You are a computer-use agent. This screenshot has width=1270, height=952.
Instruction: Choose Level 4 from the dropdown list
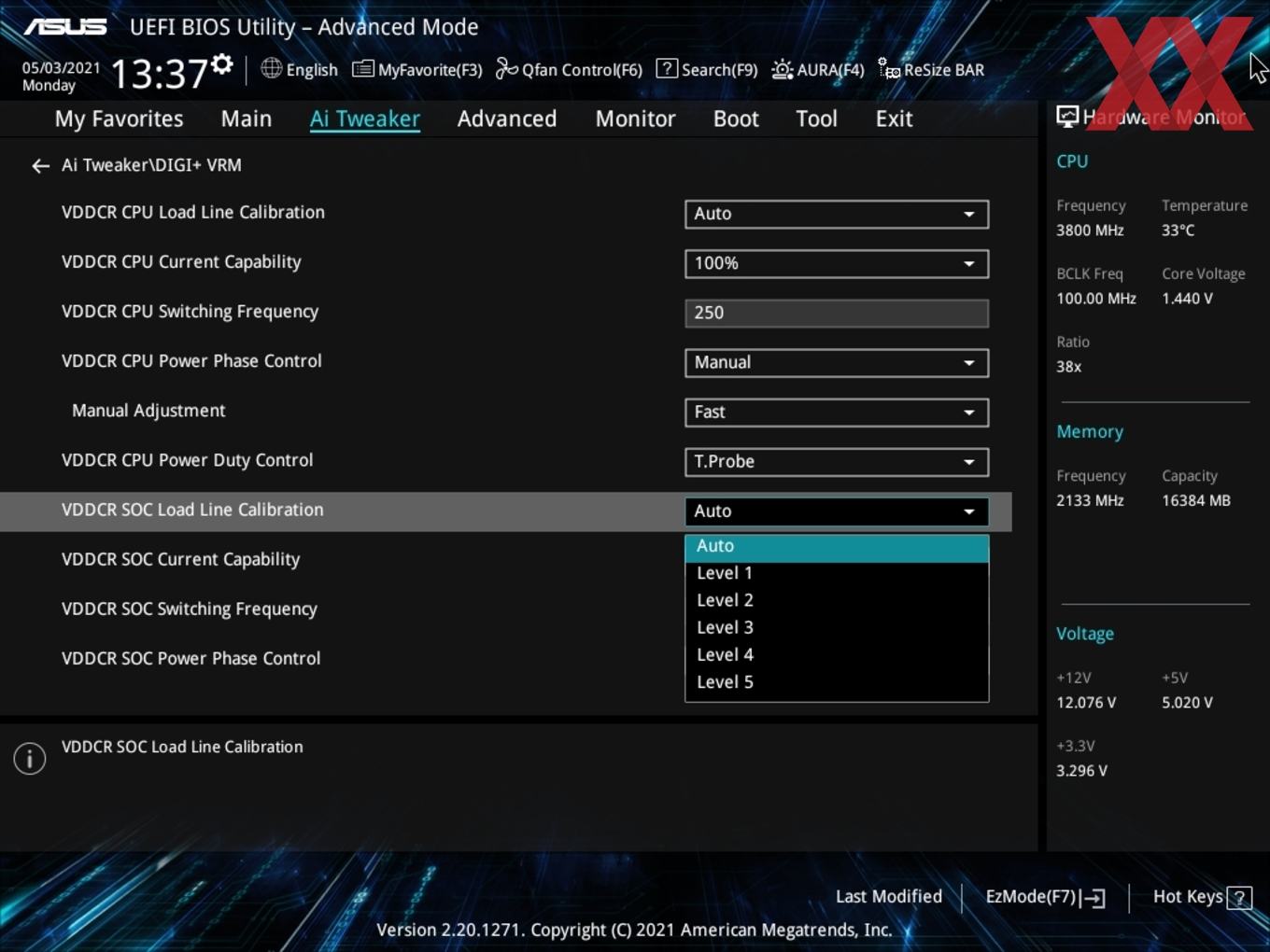point(837,654)
